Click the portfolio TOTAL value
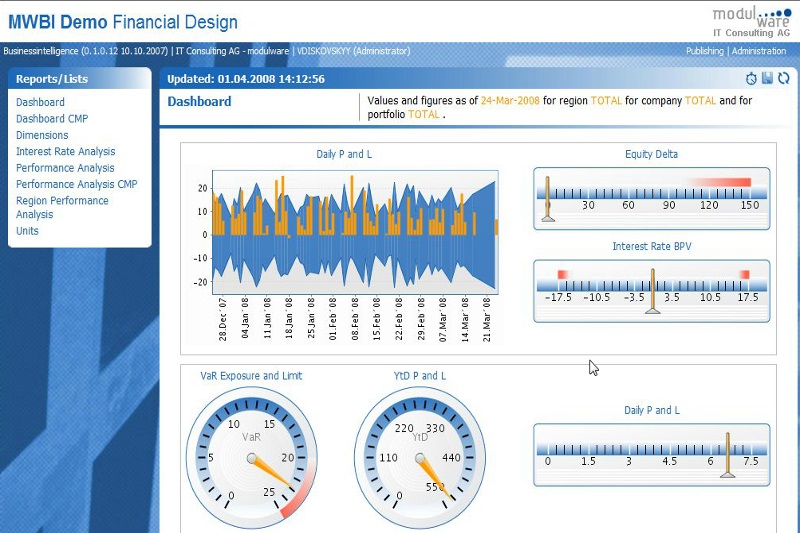Image resolution: width=800 pixels, height=533 pixels. pyautogui.click(x=423, y=114)
